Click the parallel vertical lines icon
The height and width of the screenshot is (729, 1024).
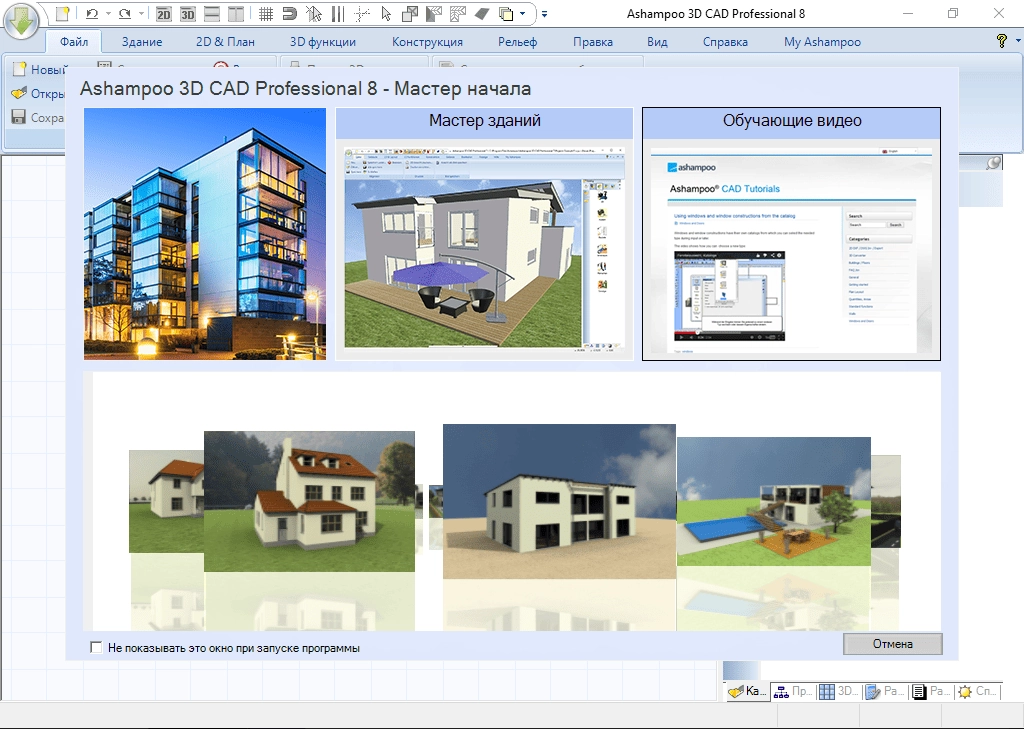point(338,13)
